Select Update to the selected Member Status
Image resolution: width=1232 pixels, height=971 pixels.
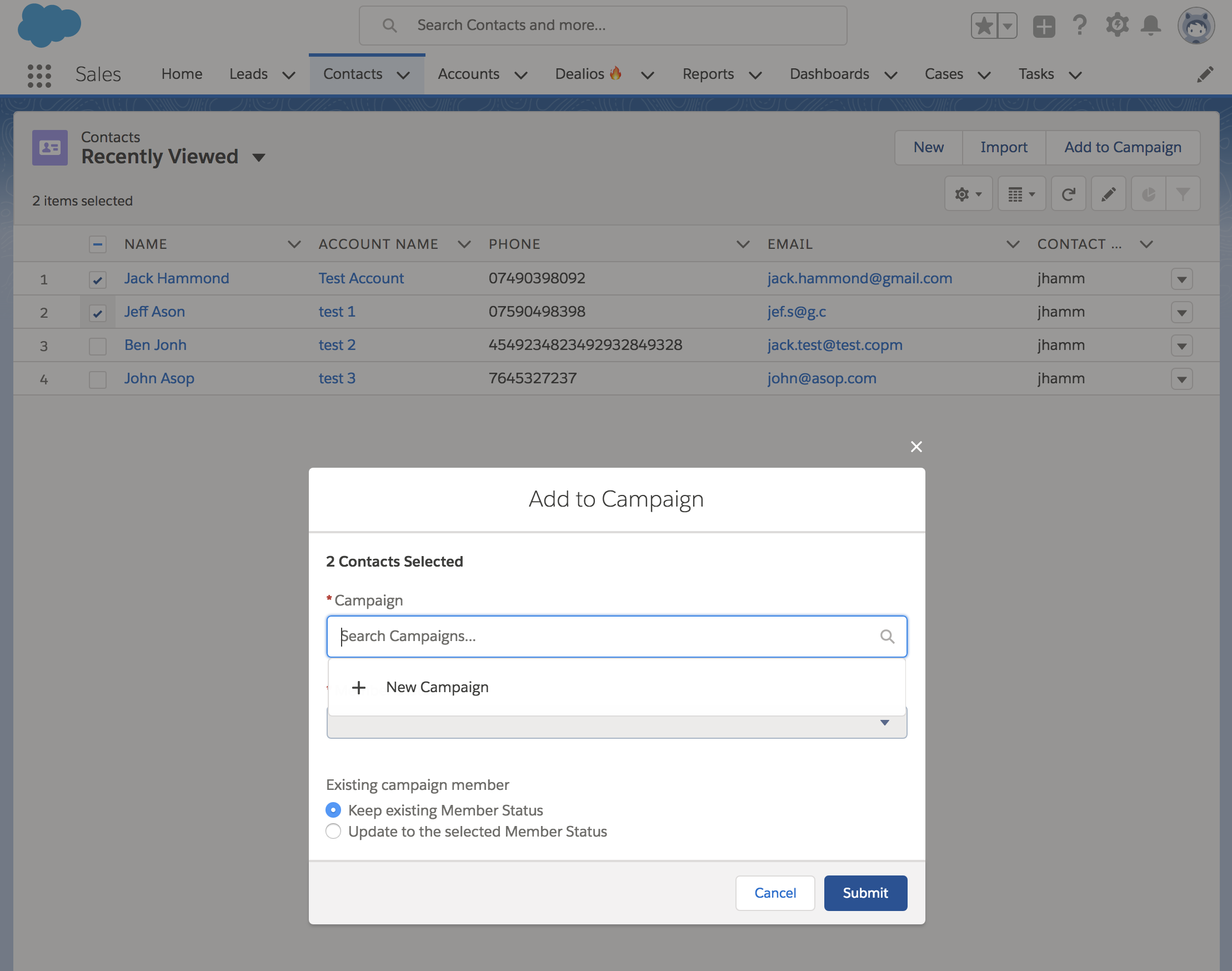click(334, 831)
